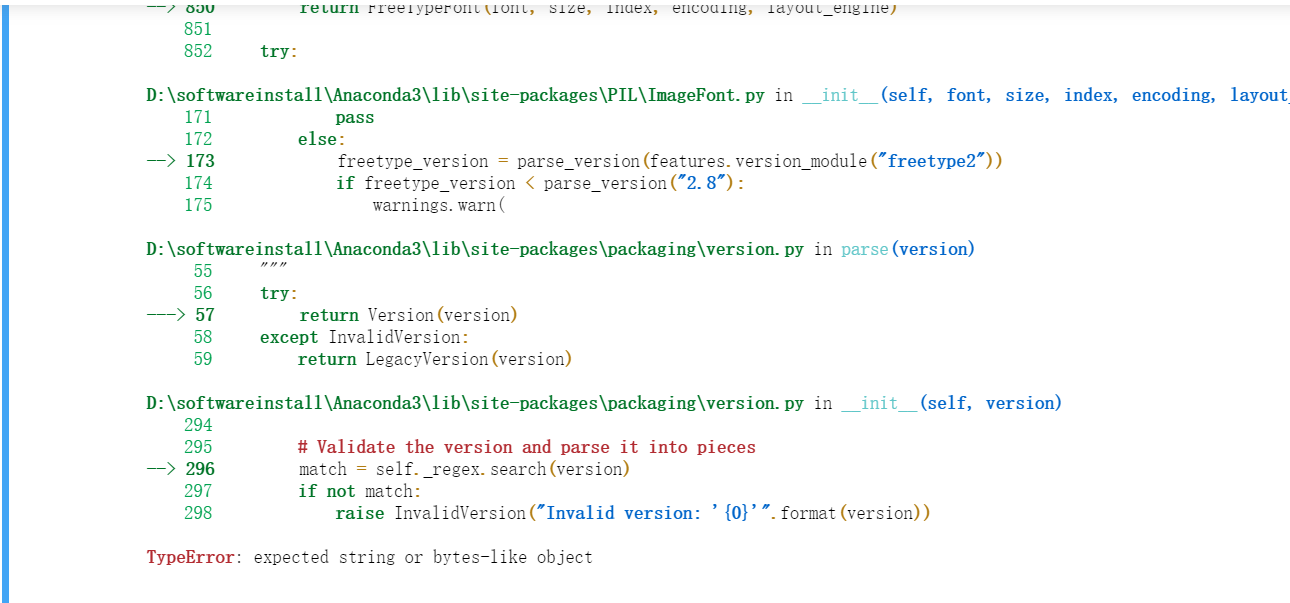Click the version.py path followed by 'in parse(version)'
Viewport: 1290px width, 603px height.
point(475,249)
